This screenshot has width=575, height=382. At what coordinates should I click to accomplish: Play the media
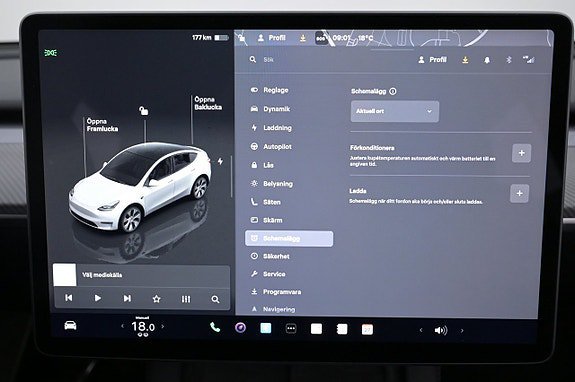pos(98,298)
